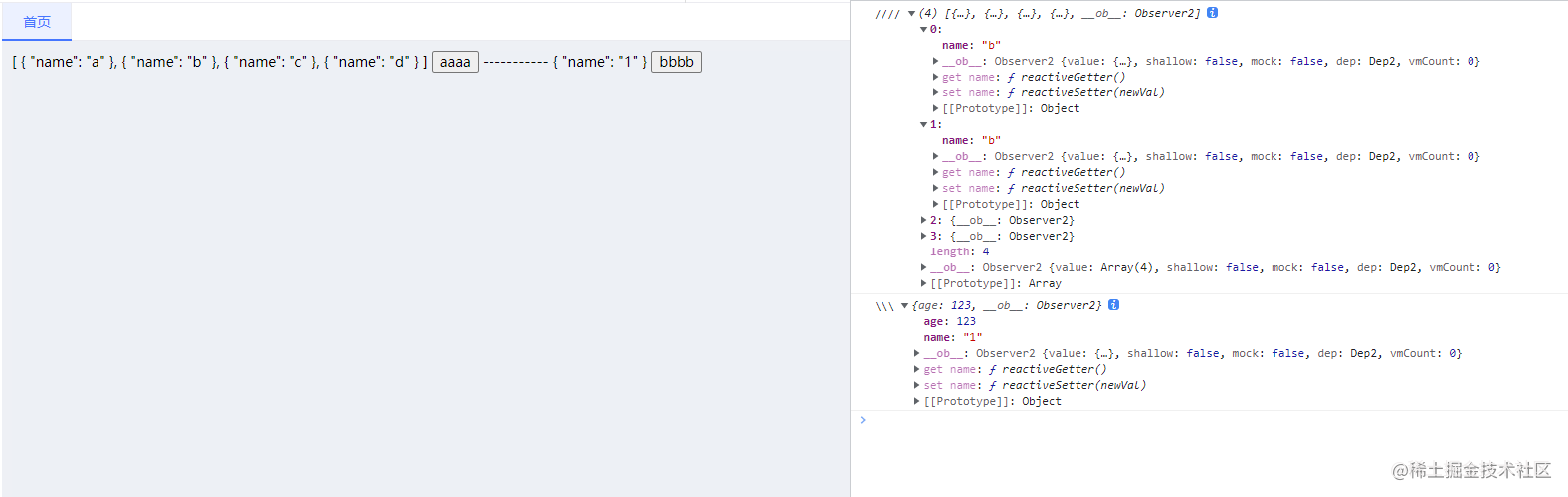Click the info icon beside {age: 123} log
The image size is (1568, 497).
1113,305
